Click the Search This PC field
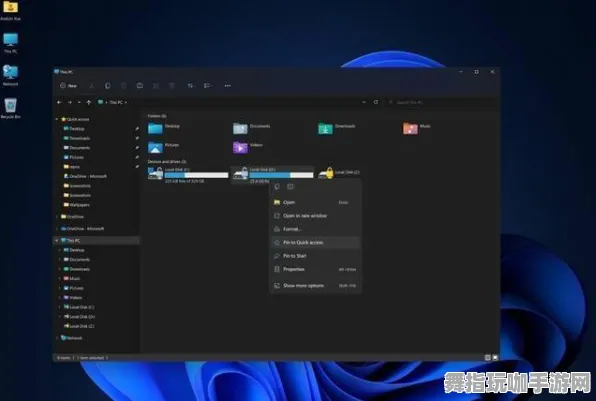Viewport: 596px width, 401px height. click(x=442, y=102)
